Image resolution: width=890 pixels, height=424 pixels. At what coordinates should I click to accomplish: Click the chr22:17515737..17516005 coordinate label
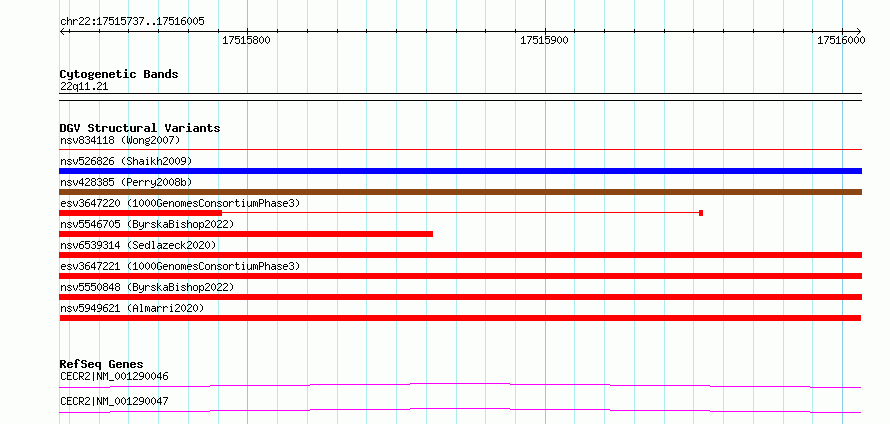132,22
